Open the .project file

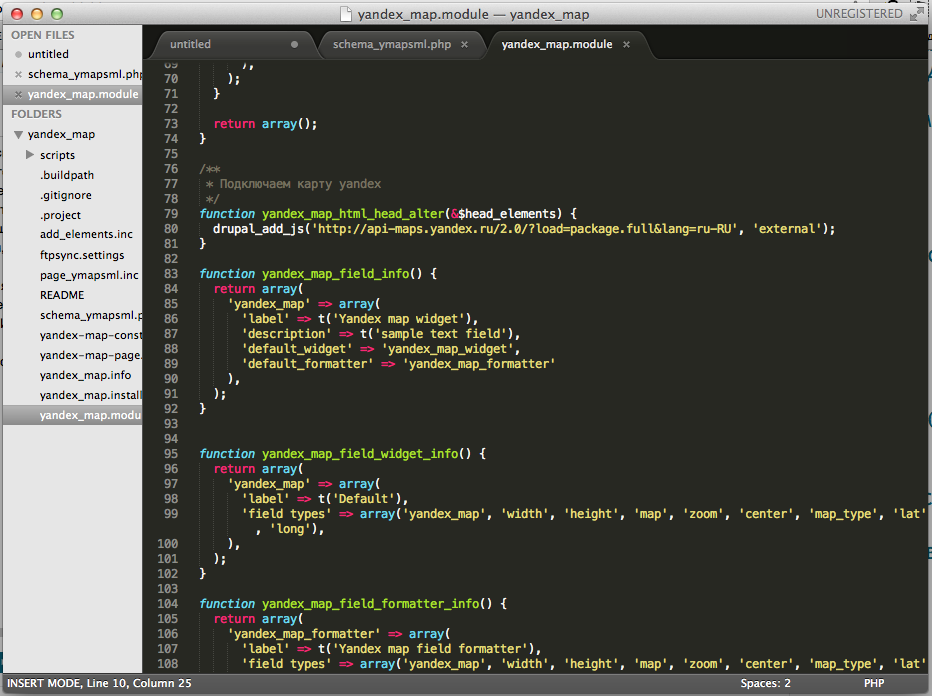click(60, 215)
